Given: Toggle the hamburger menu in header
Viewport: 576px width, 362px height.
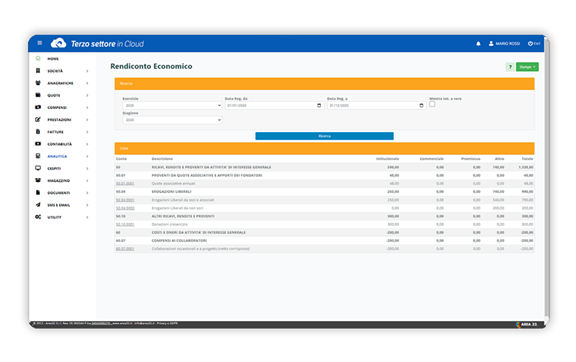Looking at the screenshot, I should 40,43.
